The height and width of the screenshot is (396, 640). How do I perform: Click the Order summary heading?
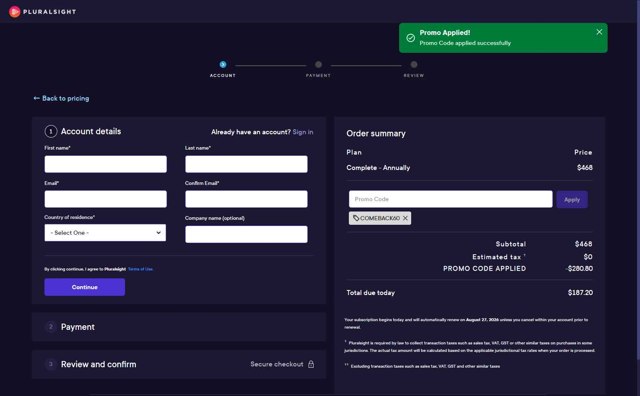coord(376,133)
